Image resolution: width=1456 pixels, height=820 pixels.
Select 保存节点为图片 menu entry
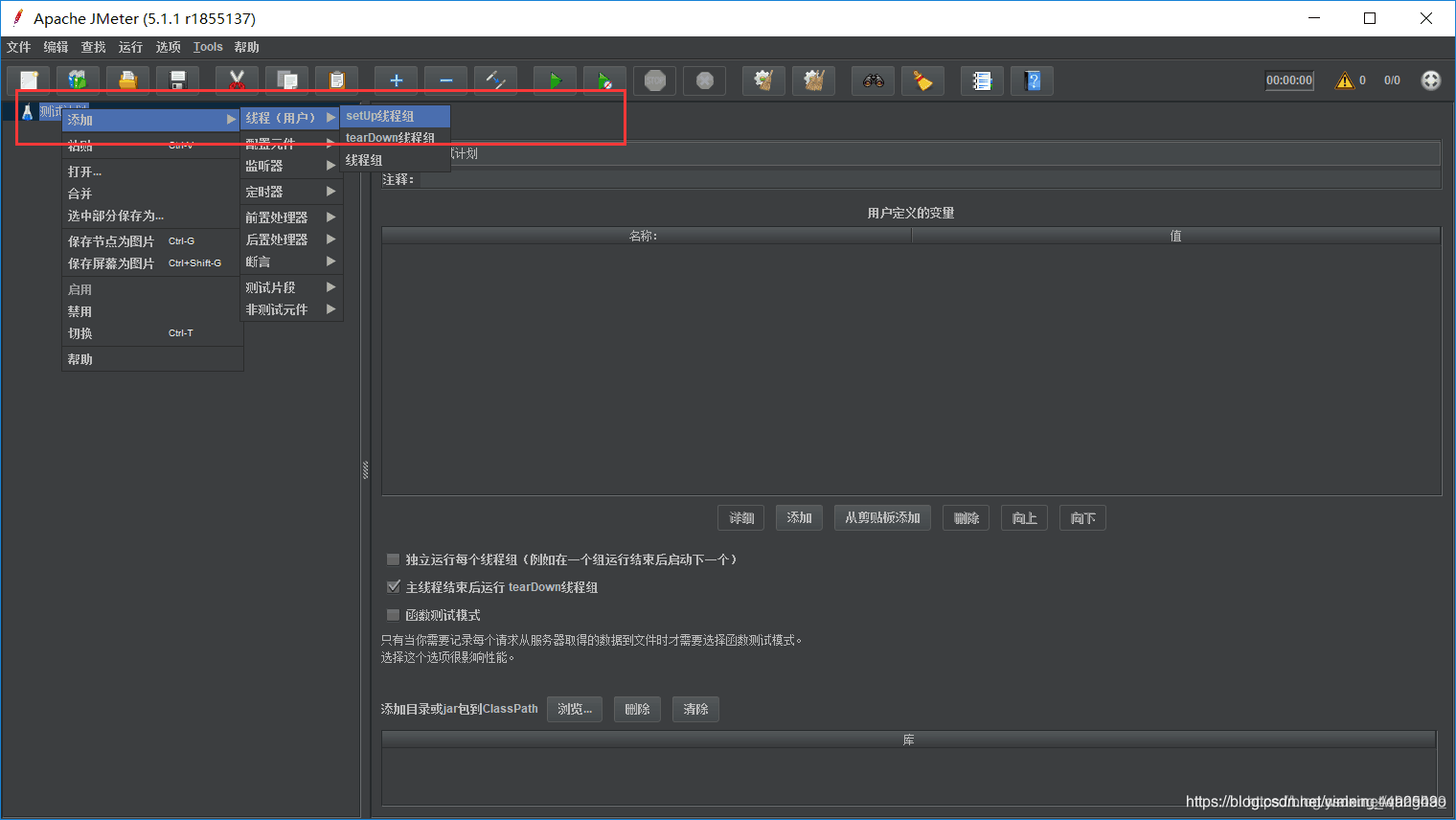150,241
